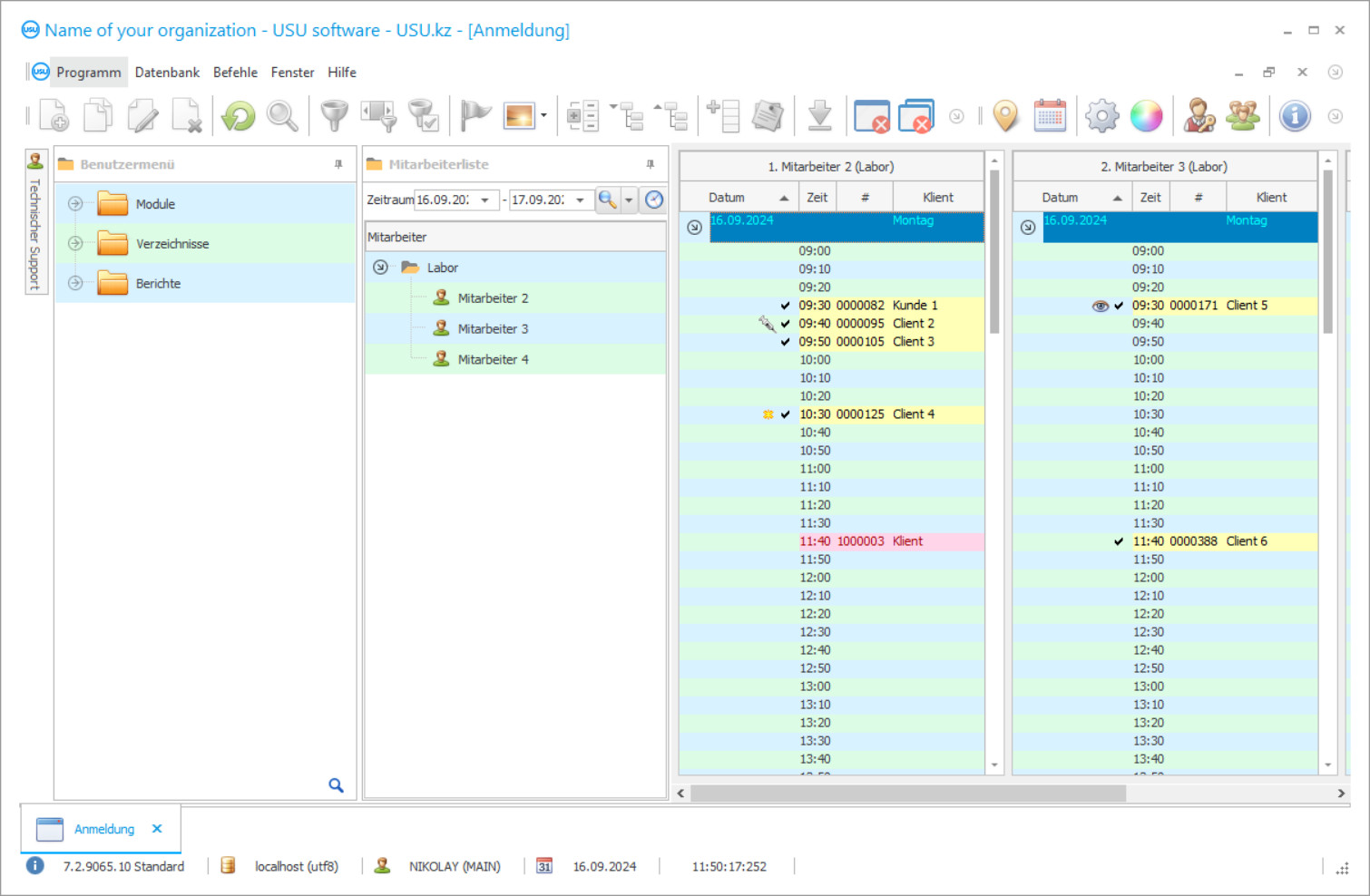Open the calendar icon in the toolbar

(1050, 115)
